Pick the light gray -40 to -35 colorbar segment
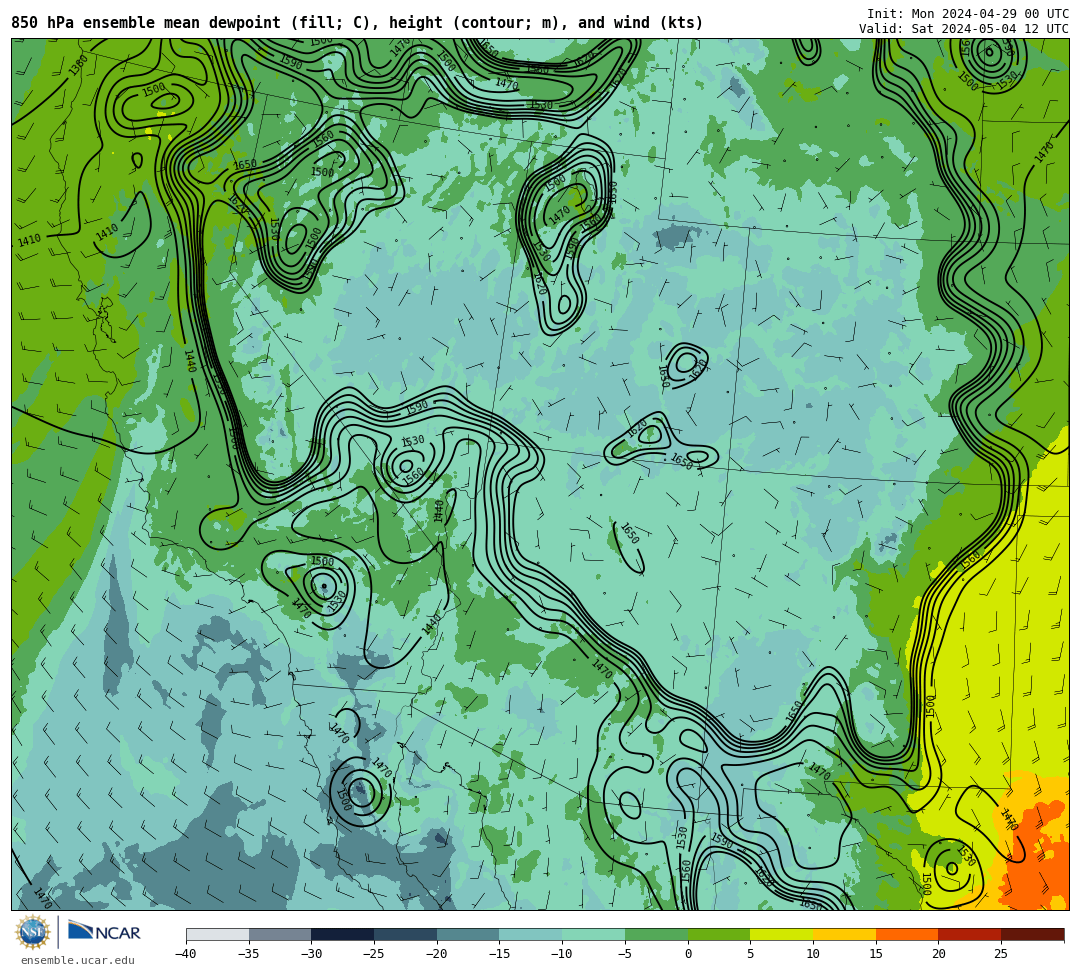The height and width of the screenshot is (973, 1080). click(218, 934)
